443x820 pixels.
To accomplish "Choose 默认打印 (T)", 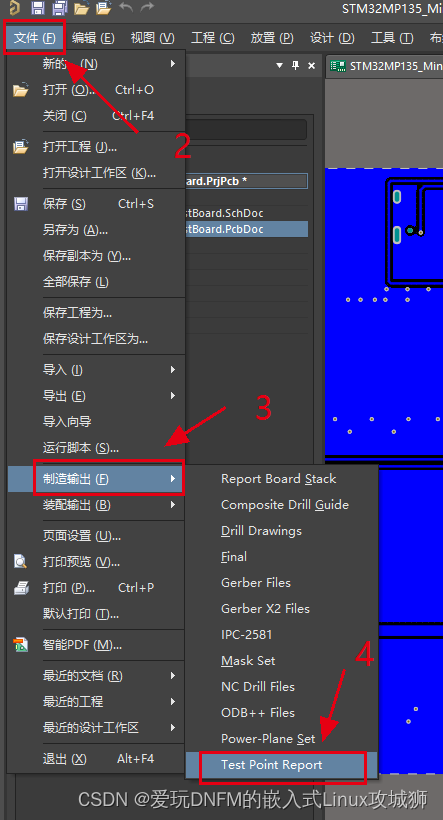I will click(96, 613).
